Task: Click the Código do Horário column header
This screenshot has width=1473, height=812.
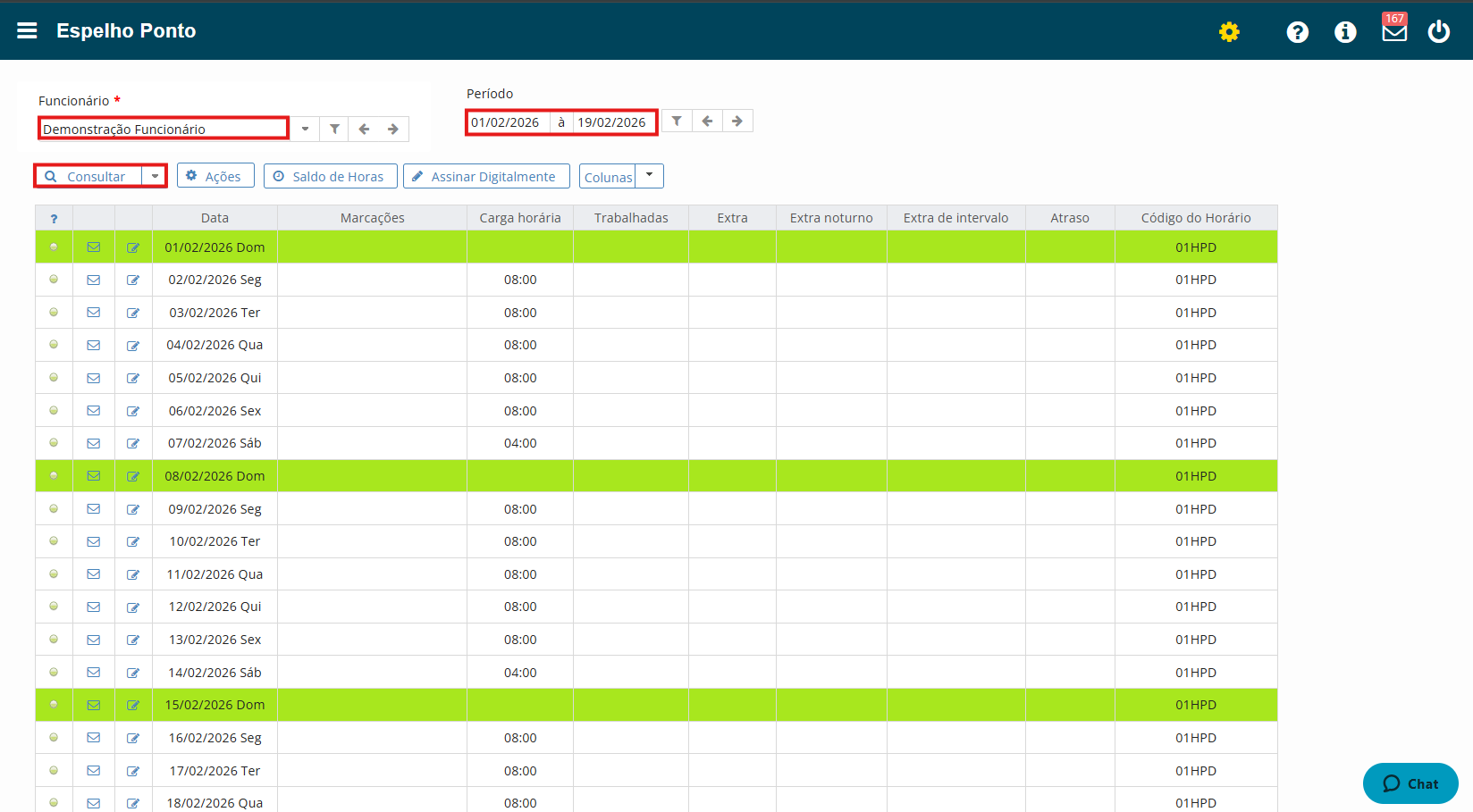Action: pos(1196,218)
